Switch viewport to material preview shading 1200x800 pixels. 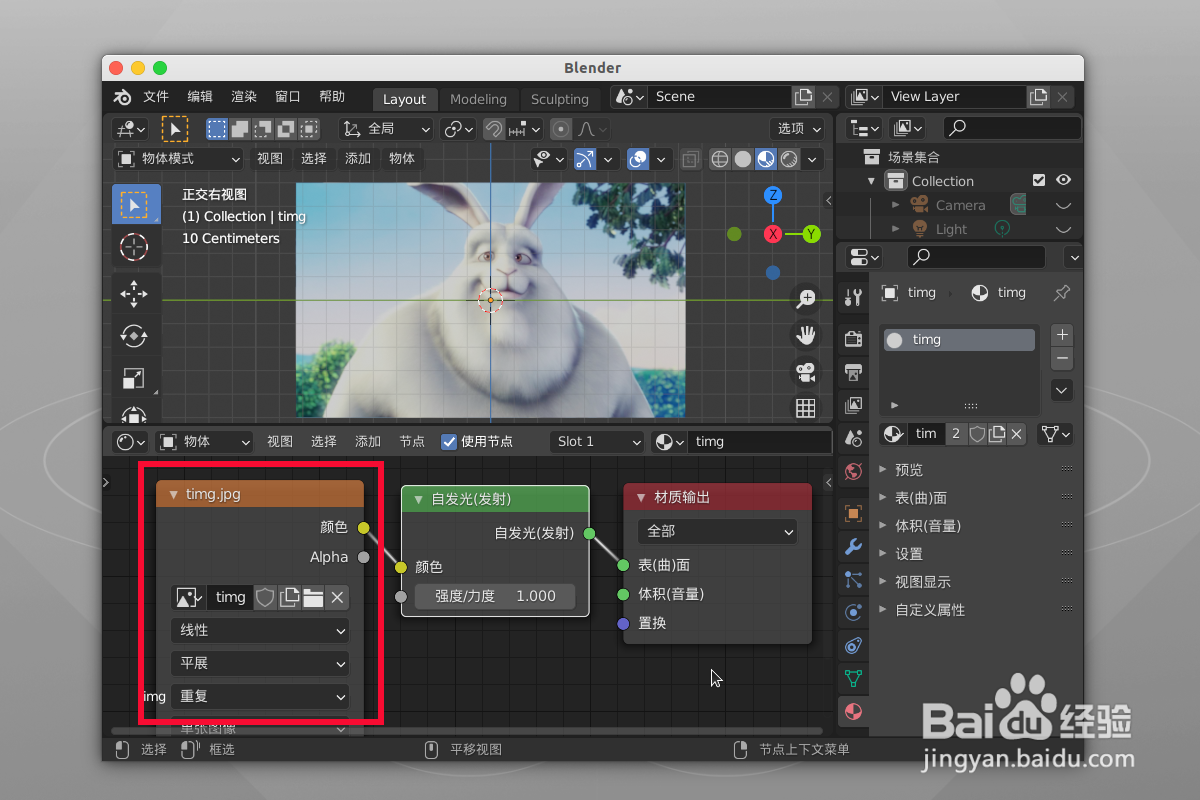pyautogui.click(x=765, y=159)
